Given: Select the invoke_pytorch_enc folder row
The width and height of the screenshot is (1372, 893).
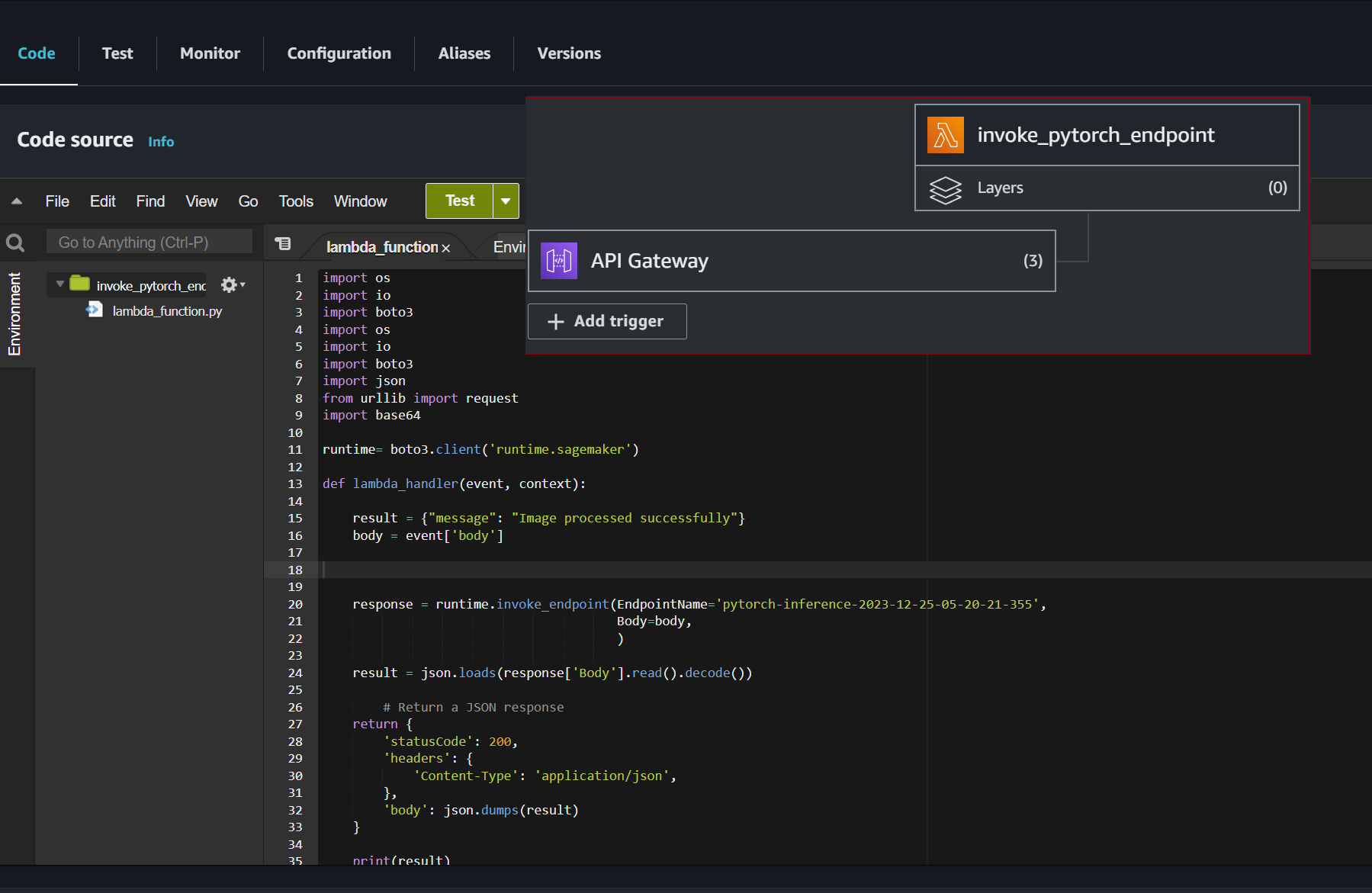Looking at the screenshot, I should [127, 285].
